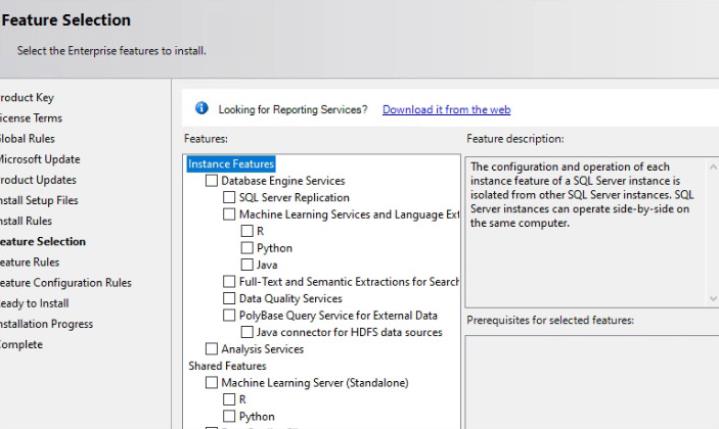Image resolution: width=719 pixels, height=429 pixels.
Task: Enable Machine Learning Server (Standalone)
Action: pos(211,383)
